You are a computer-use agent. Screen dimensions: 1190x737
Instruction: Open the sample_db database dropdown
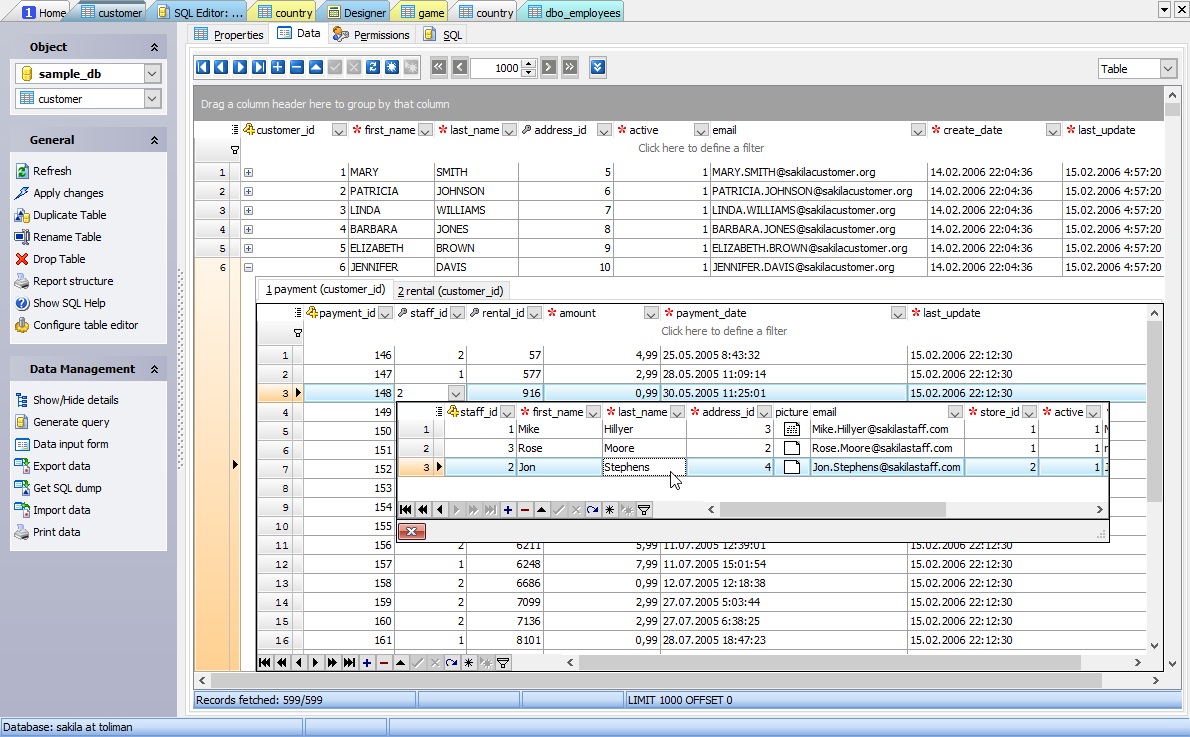point(152,74)
